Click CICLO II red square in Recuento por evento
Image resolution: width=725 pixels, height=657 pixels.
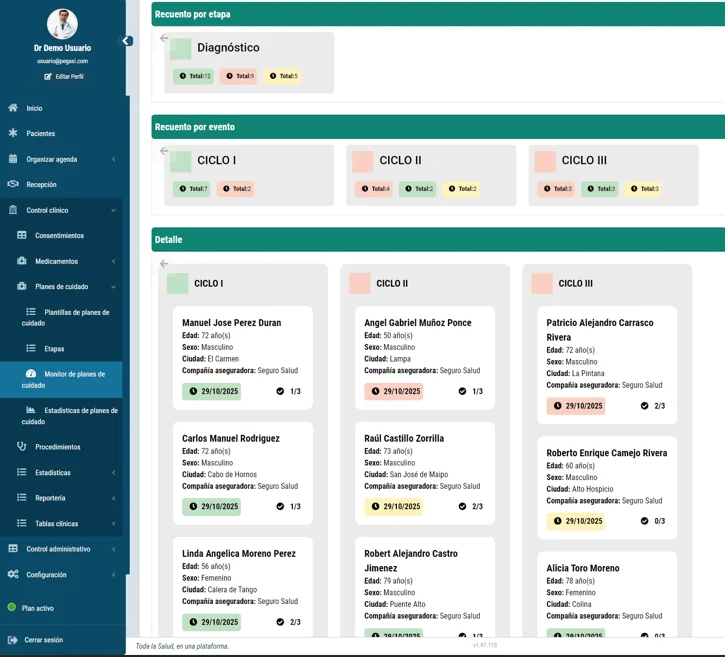tap(362, 162)
